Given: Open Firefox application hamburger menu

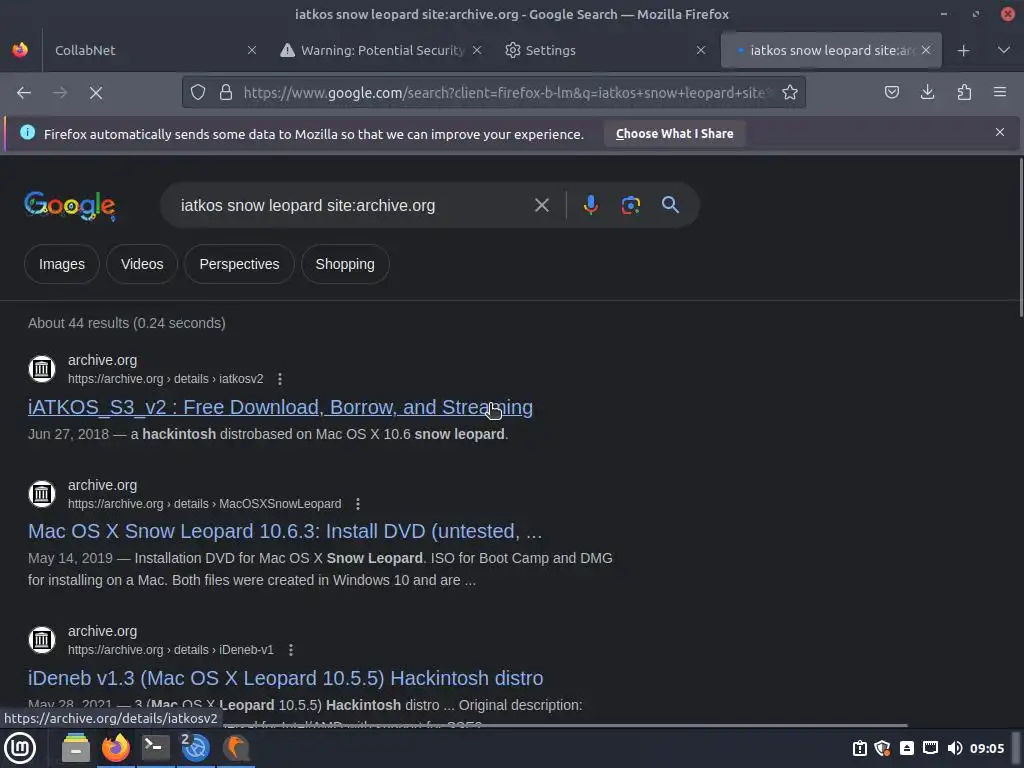Looking at the screenshot, I should [x=1000, y=92].
